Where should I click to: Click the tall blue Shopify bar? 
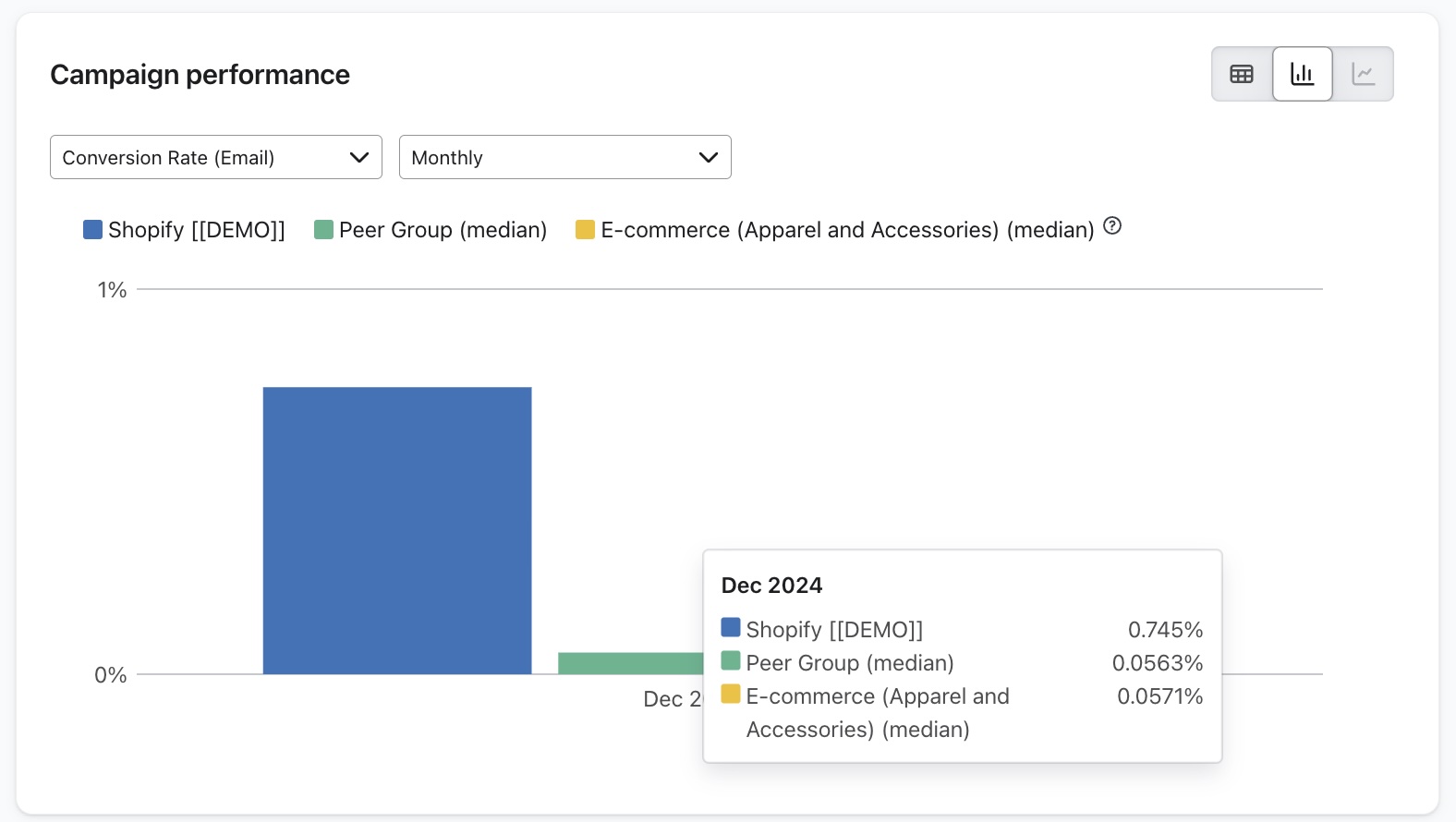(397, 530)
